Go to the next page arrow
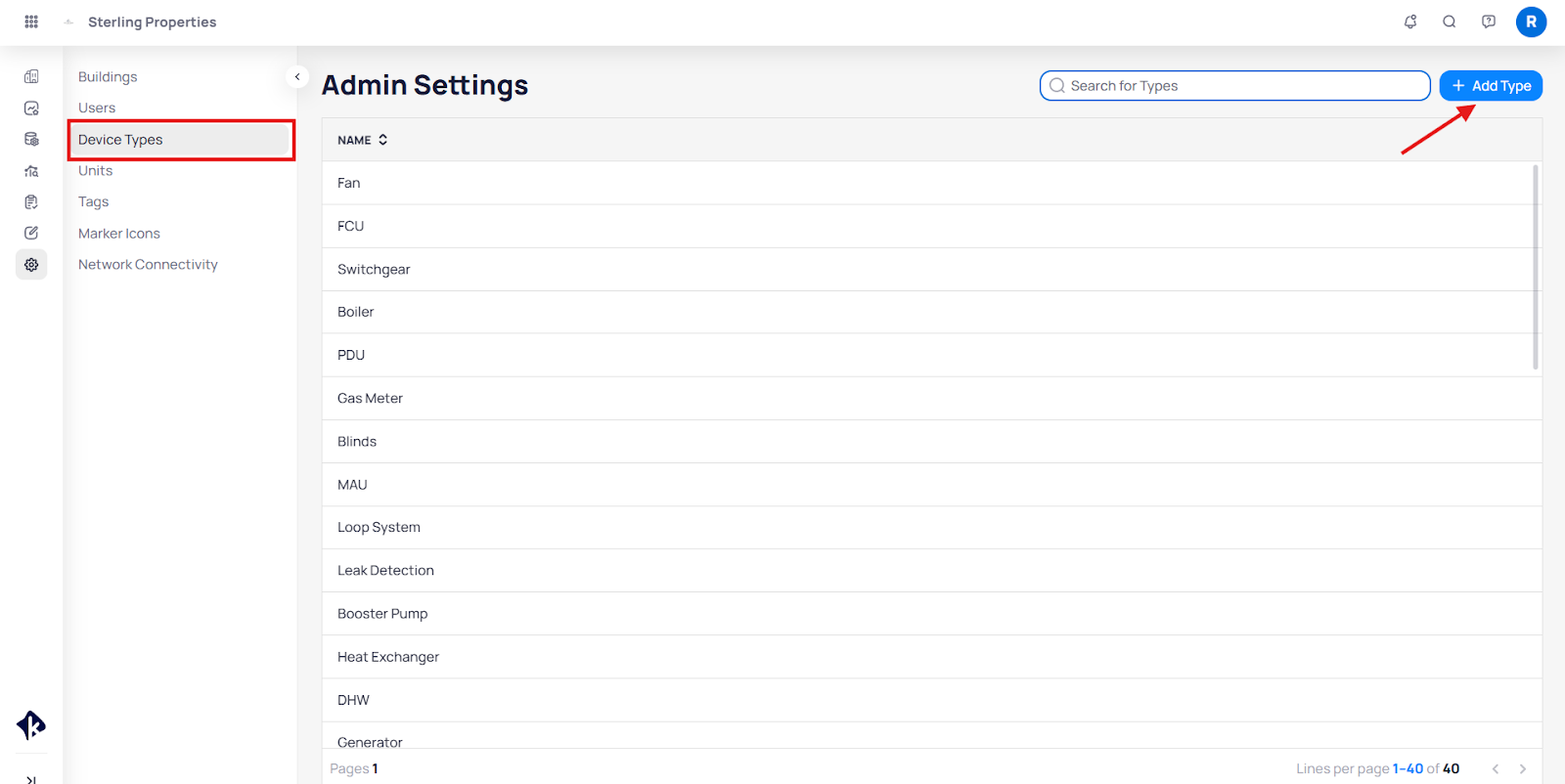The width and height of the screenshot is (1565, 784). point(1523,769)
